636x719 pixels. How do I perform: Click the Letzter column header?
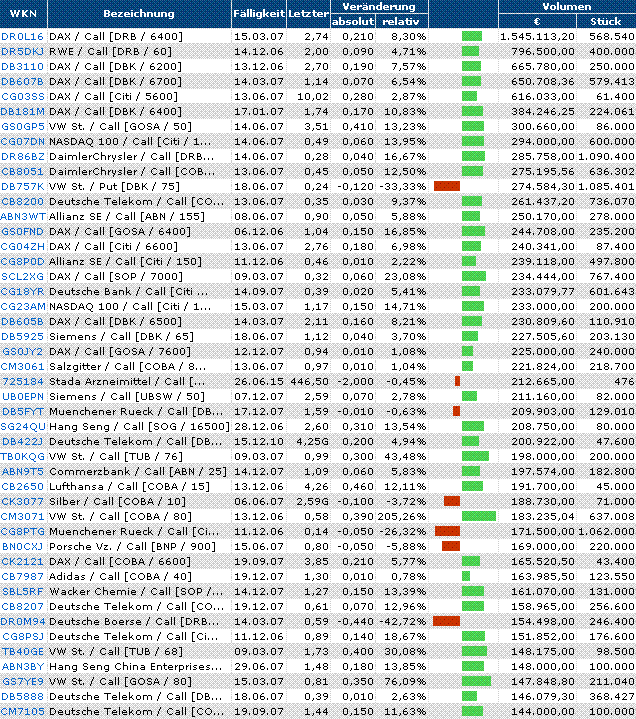[x=308, y=14]
